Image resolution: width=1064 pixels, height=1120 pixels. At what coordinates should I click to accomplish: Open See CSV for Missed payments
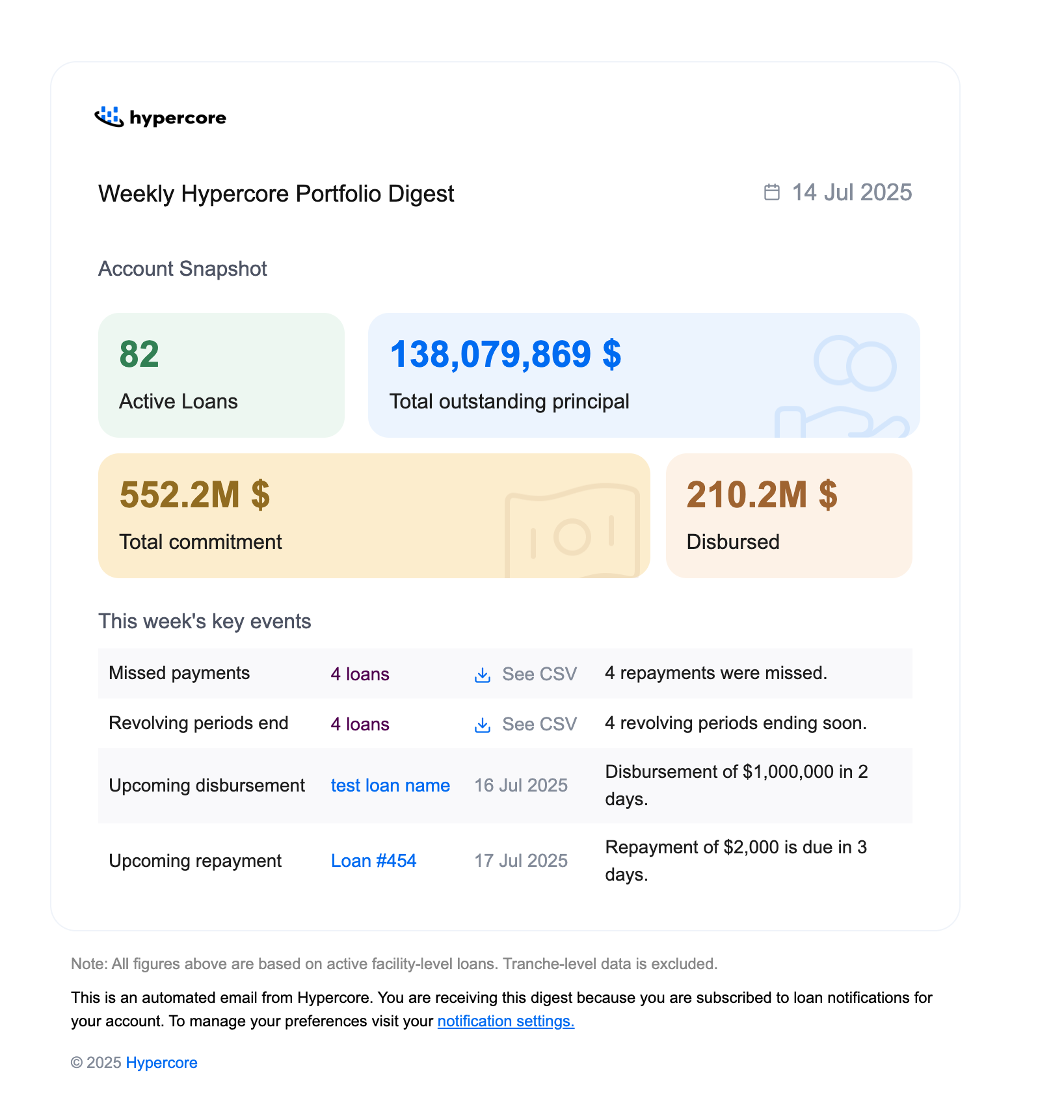539,674
